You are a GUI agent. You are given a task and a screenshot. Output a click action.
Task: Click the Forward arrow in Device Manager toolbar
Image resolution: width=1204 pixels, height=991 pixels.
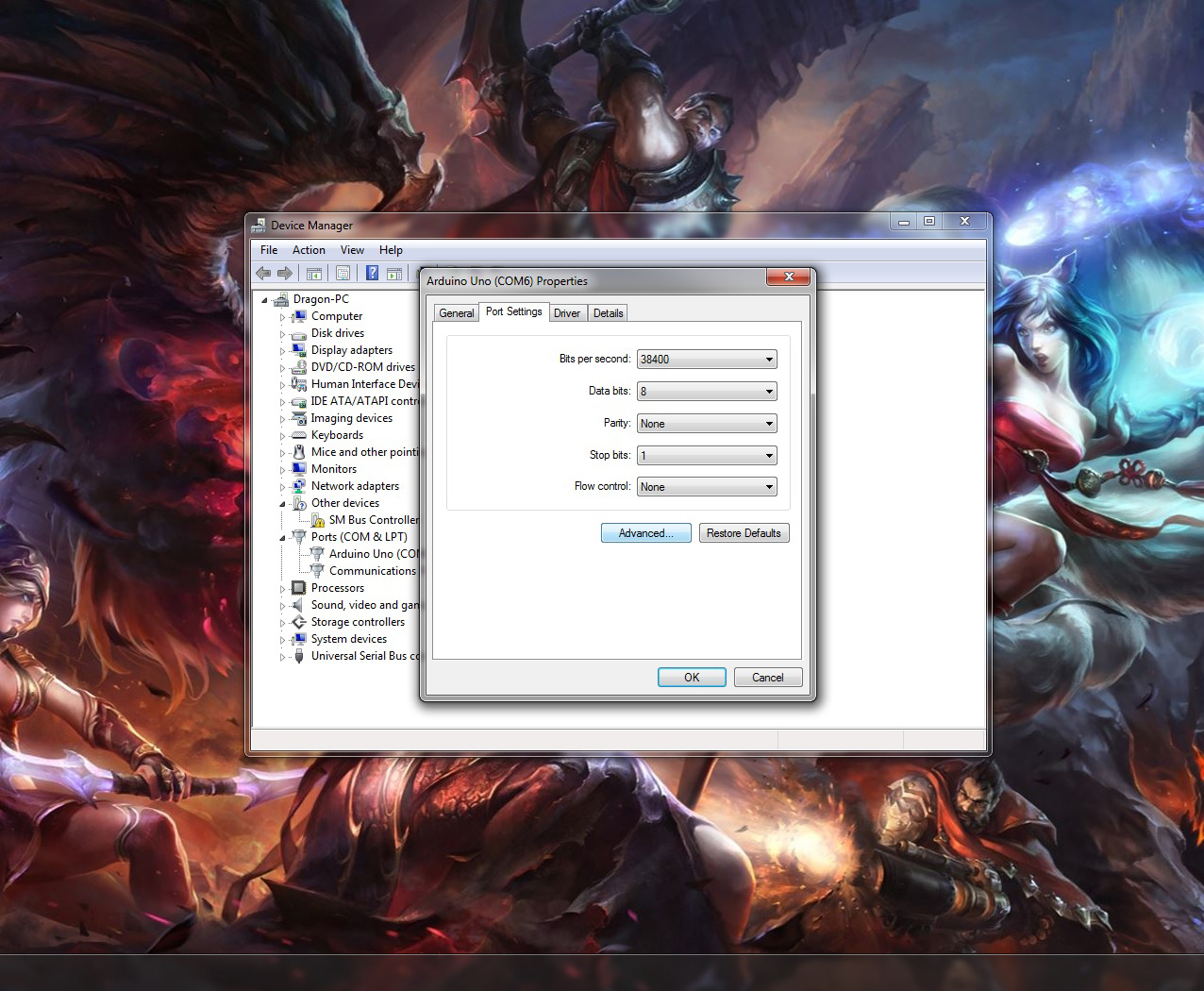pos(284,274)
